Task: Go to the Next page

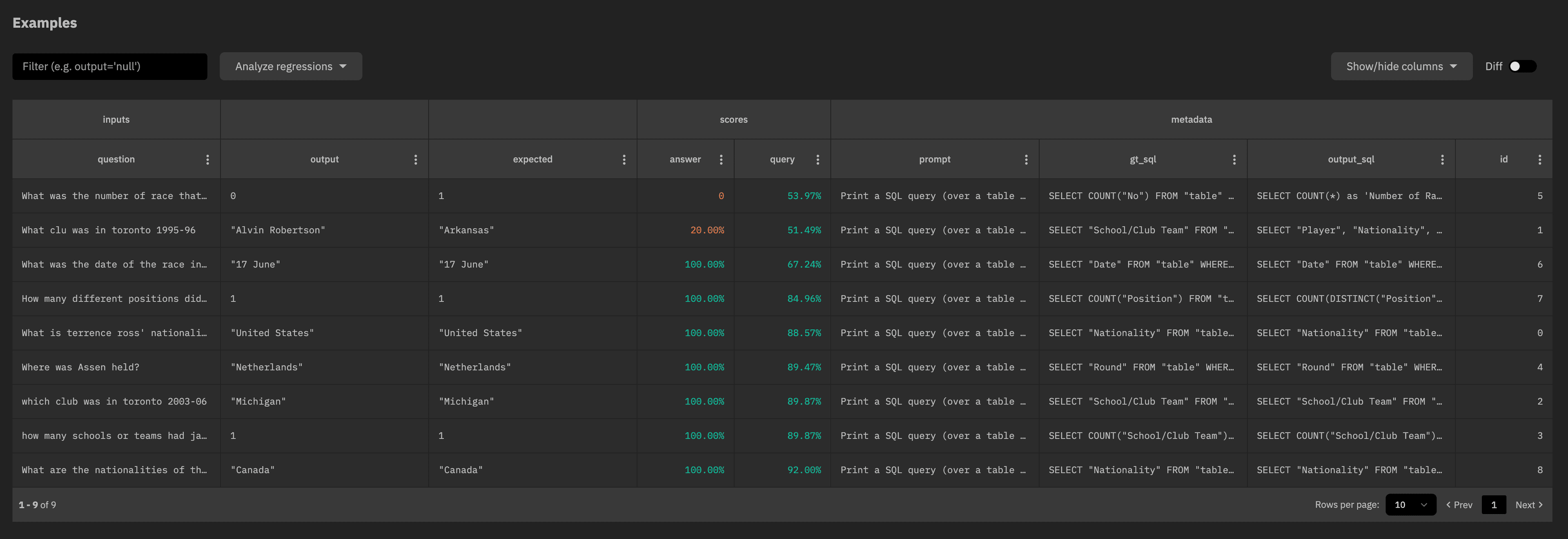Action: point(1528,505)
